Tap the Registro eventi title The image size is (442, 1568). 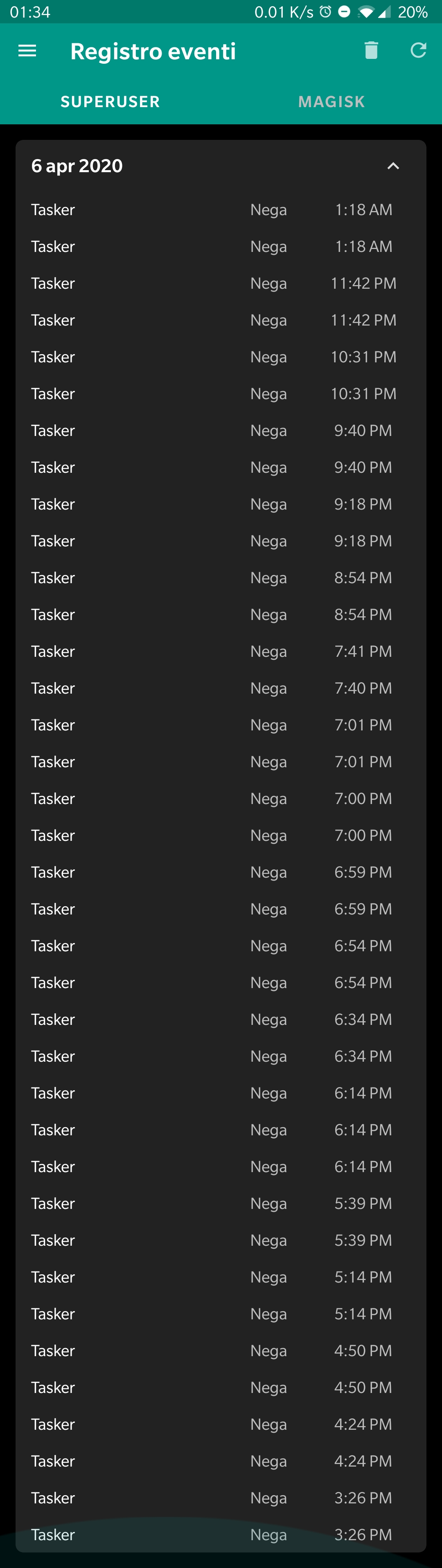pyautogui.click(x=153, y=51)
